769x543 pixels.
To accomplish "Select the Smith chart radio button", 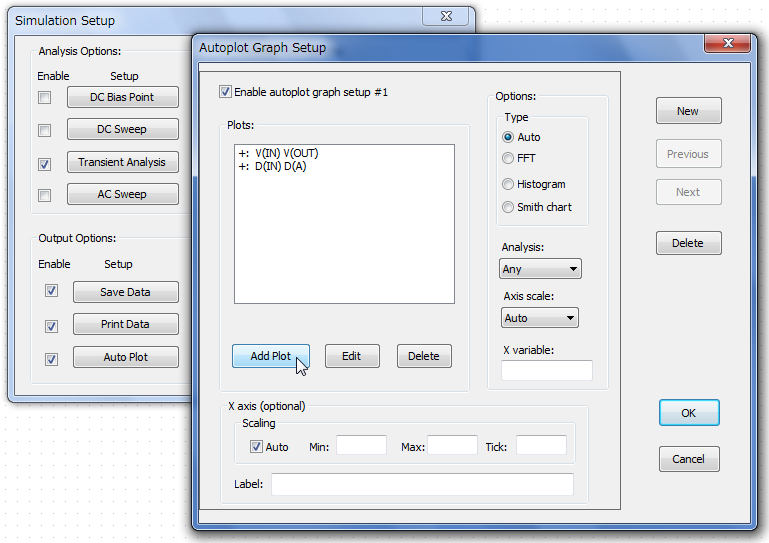I will [x=508, y=207].
